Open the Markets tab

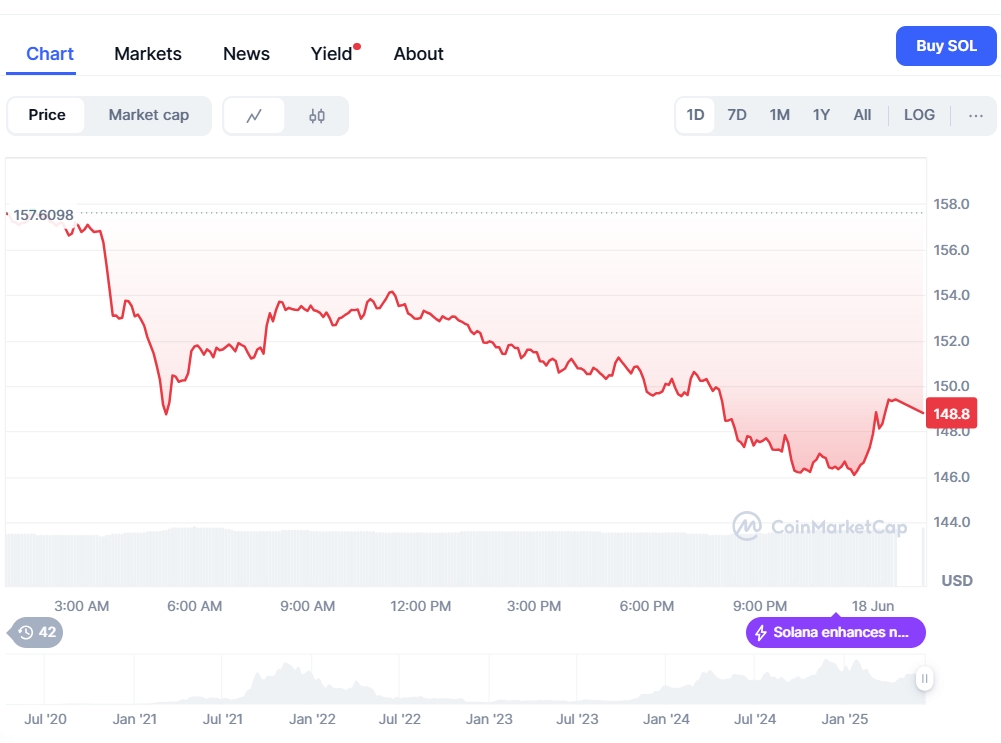[148, 54]
